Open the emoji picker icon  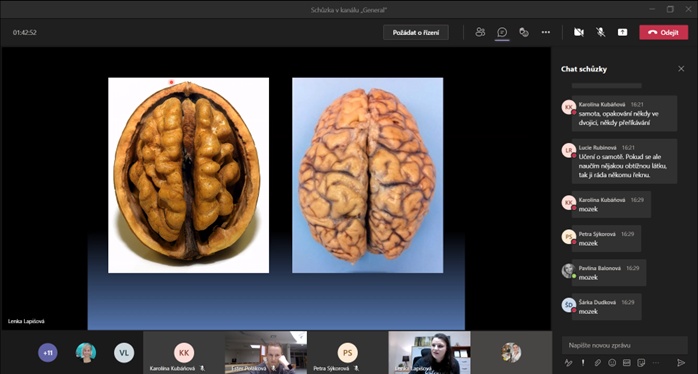pyautogui.click(x=612, y=362)
